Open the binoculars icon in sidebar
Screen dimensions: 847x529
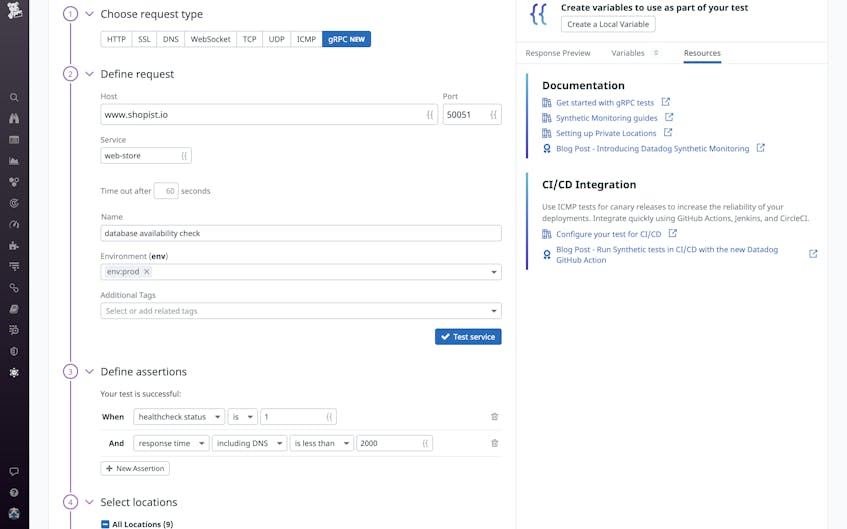coord(14,118)
